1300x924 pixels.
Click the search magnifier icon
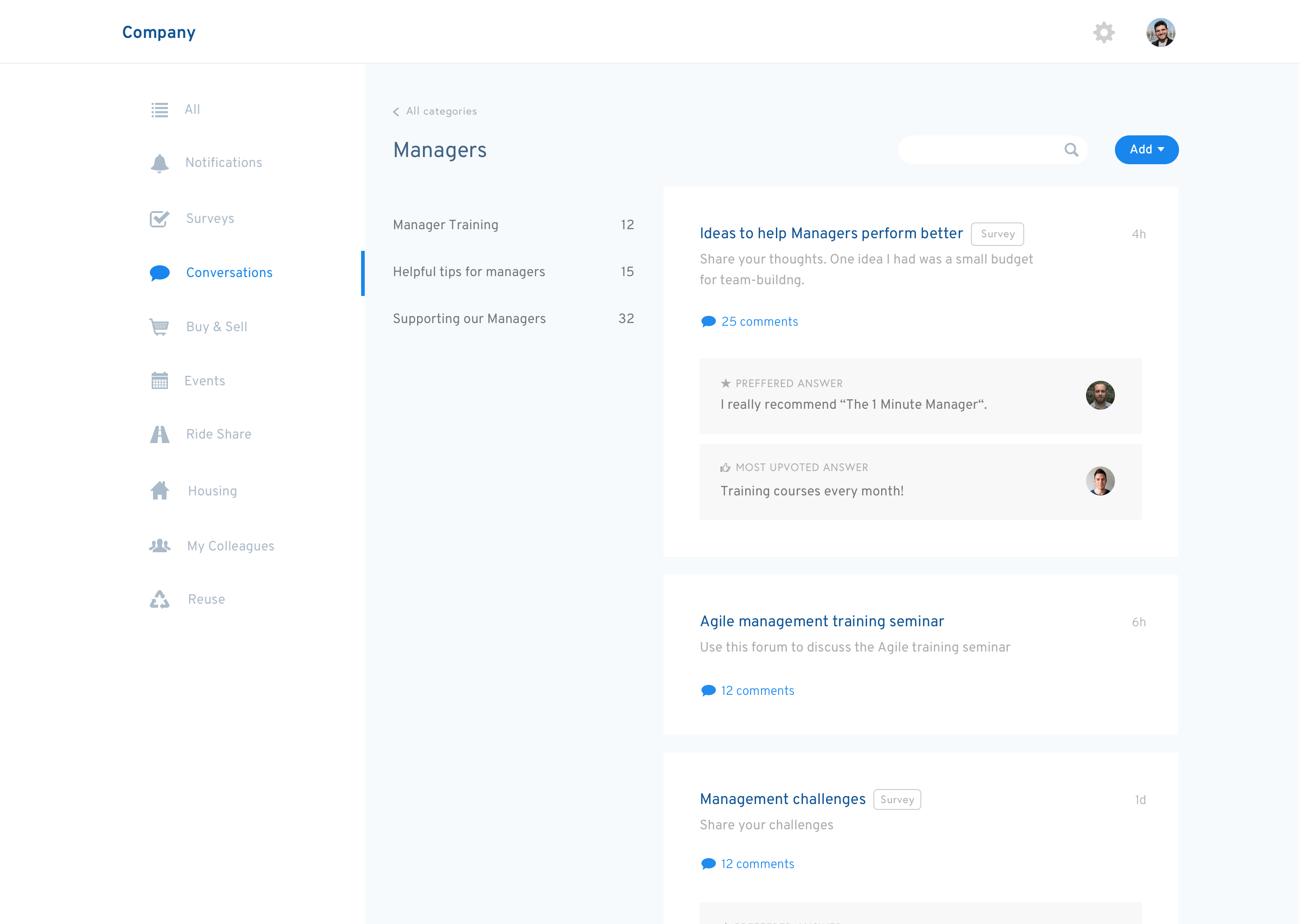pyautogui.click(x=1071, y=150)
